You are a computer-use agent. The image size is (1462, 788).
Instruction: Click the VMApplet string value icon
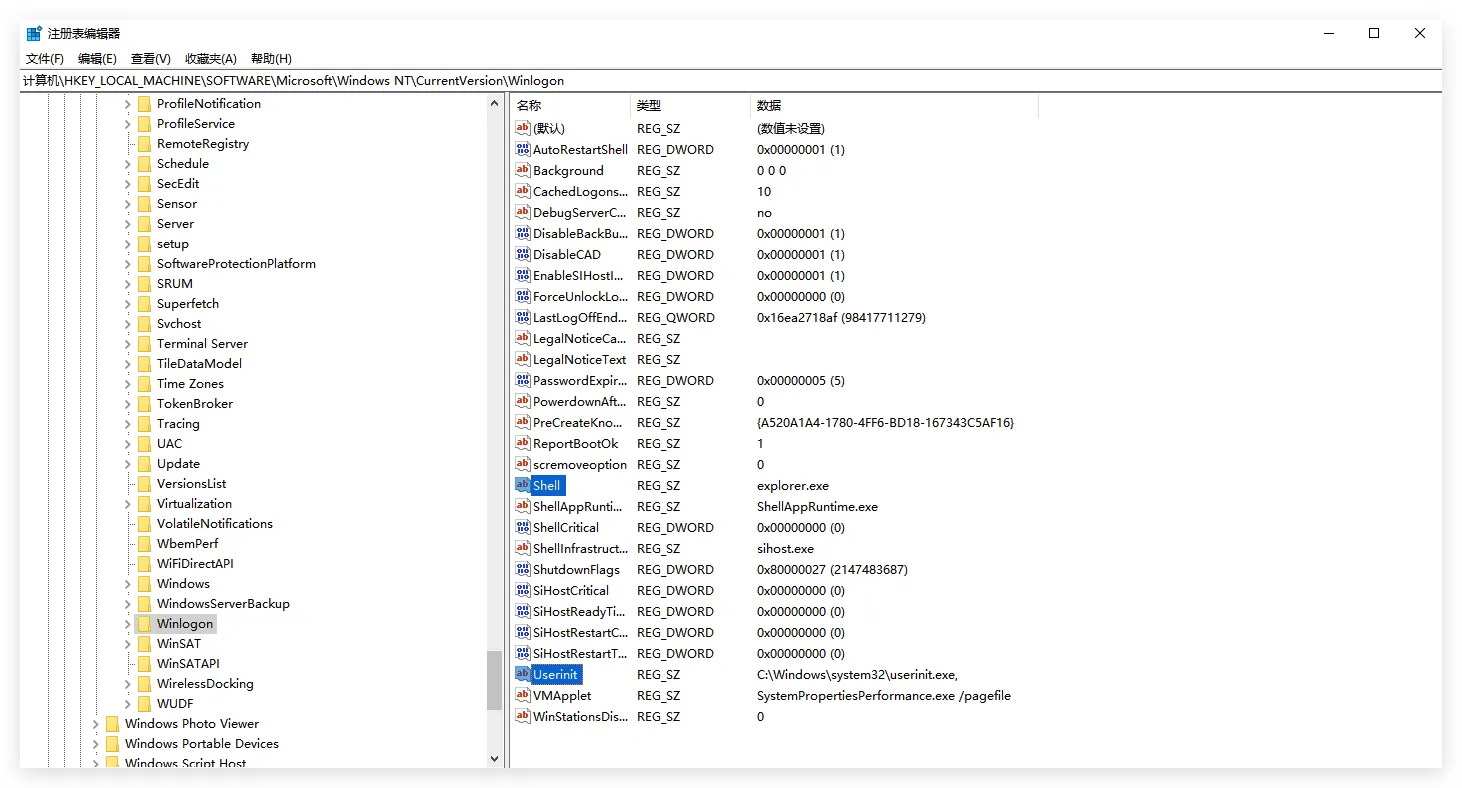pyautogui.click(x=522, y=695)
